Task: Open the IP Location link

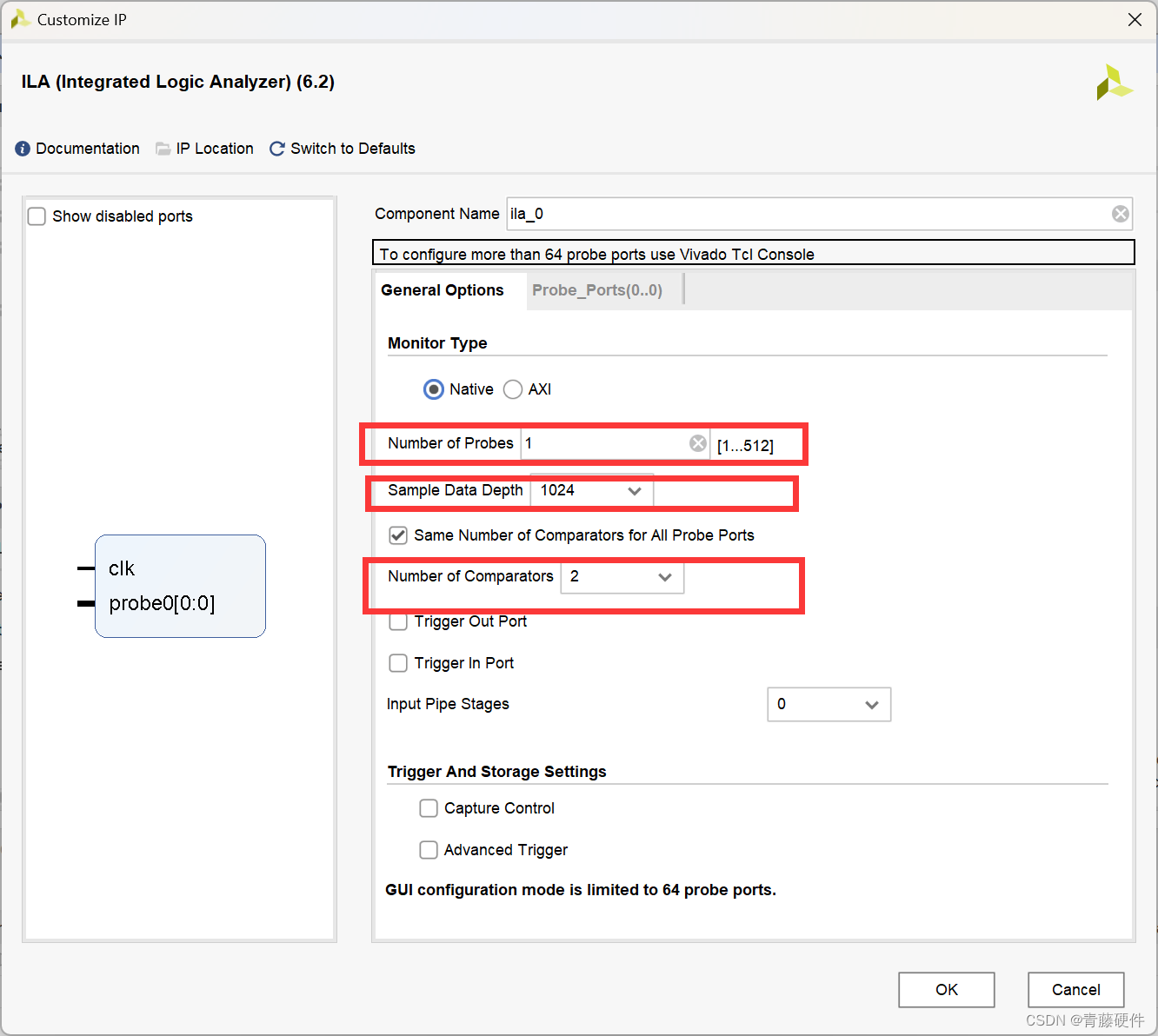Action: [x=215, y=149]
